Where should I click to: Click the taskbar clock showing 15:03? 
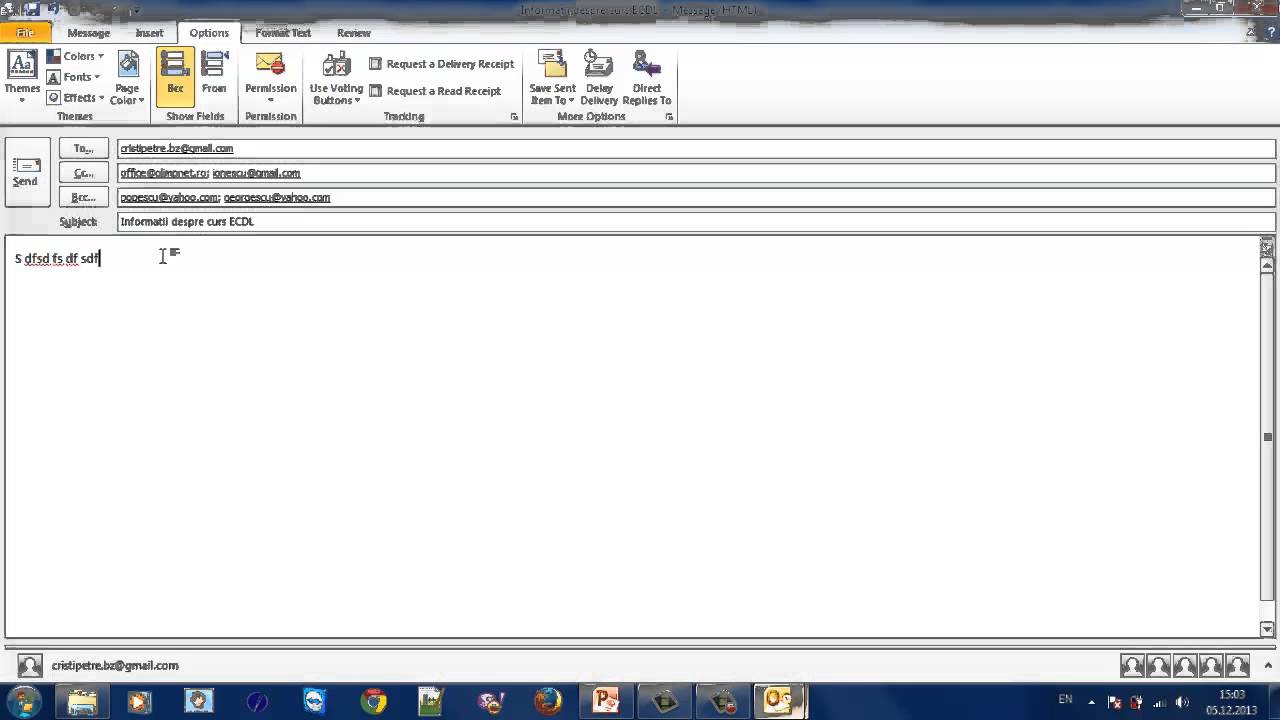click(x=1232, y=702)
